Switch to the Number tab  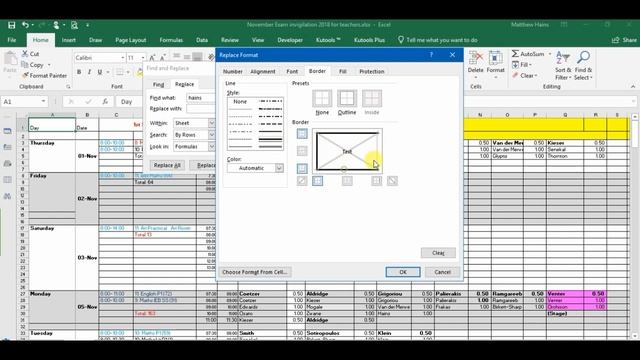tap(233, 71)
